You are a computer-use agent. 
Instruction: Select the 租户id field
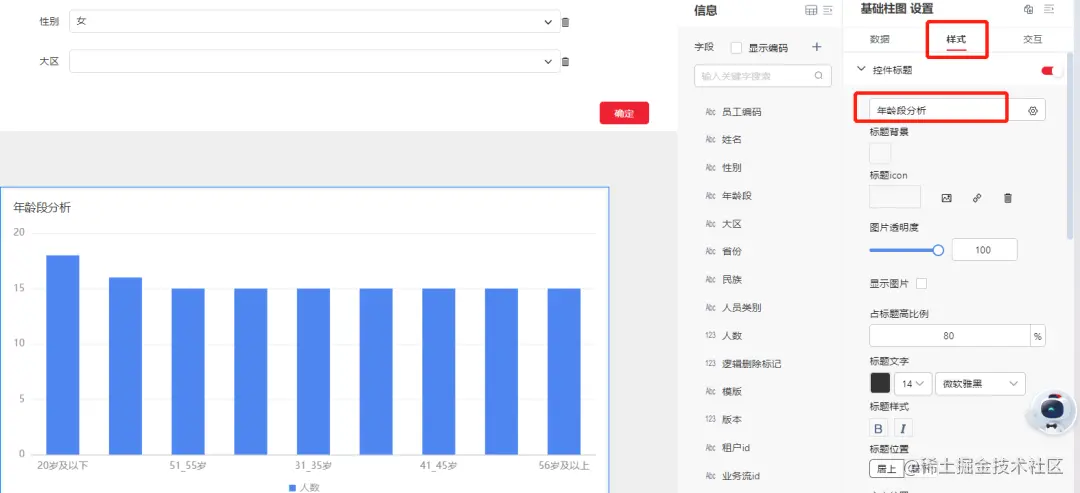pyautogui.click(x=736, y=448)
